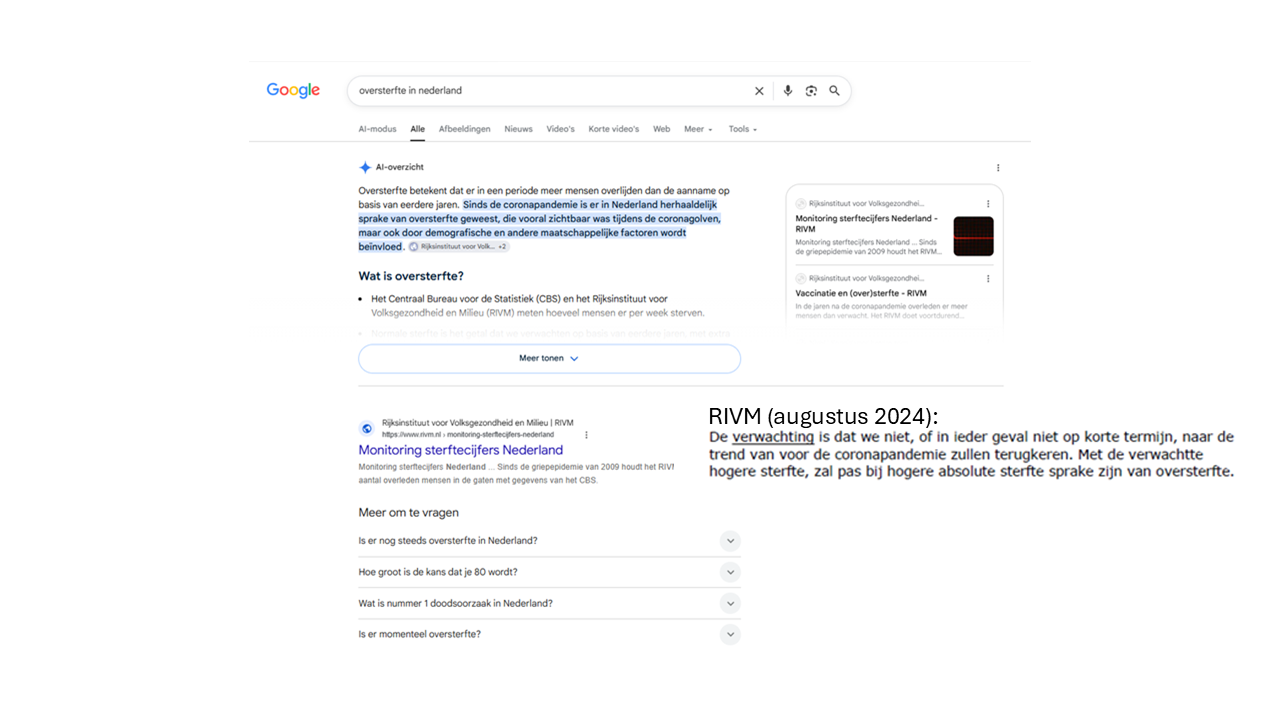The width and height of the screenshot is (1280, 720).
Task: Open three-dot menu on Vaccinatie en (over)sterfte card
Action: (x=988, y=279)
